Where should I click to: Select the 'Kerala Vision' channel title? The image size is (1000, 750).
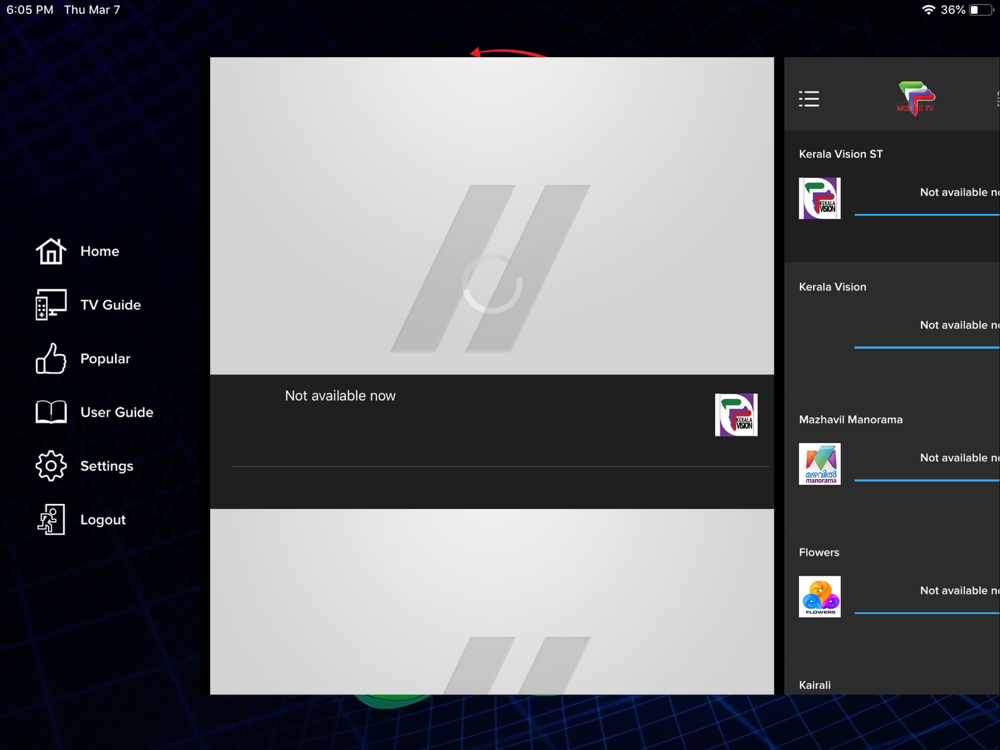832,287
